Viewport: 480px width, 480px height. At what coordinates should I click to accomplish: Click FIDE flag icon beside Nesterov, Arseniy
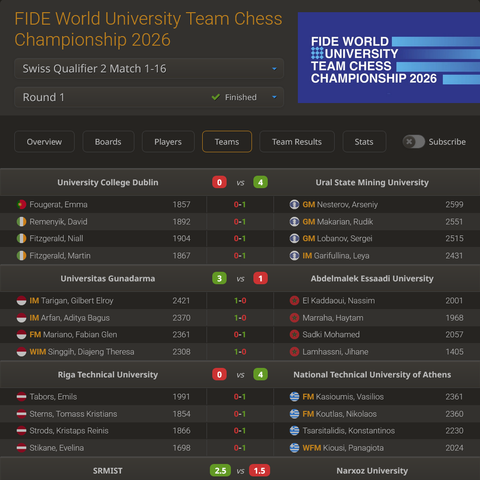click(294, 204)
